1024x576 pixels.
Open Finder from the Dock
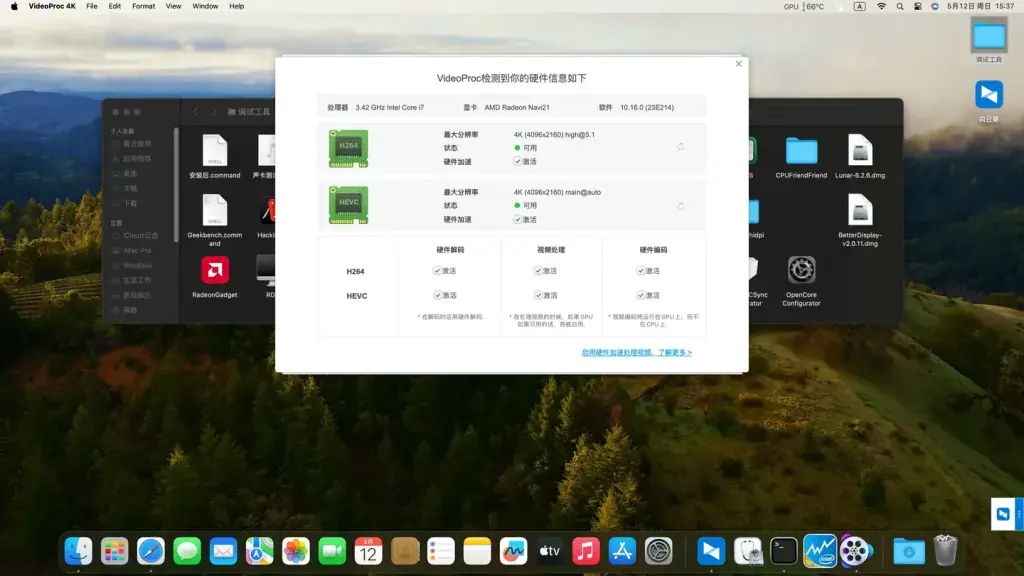pos(78,551)
